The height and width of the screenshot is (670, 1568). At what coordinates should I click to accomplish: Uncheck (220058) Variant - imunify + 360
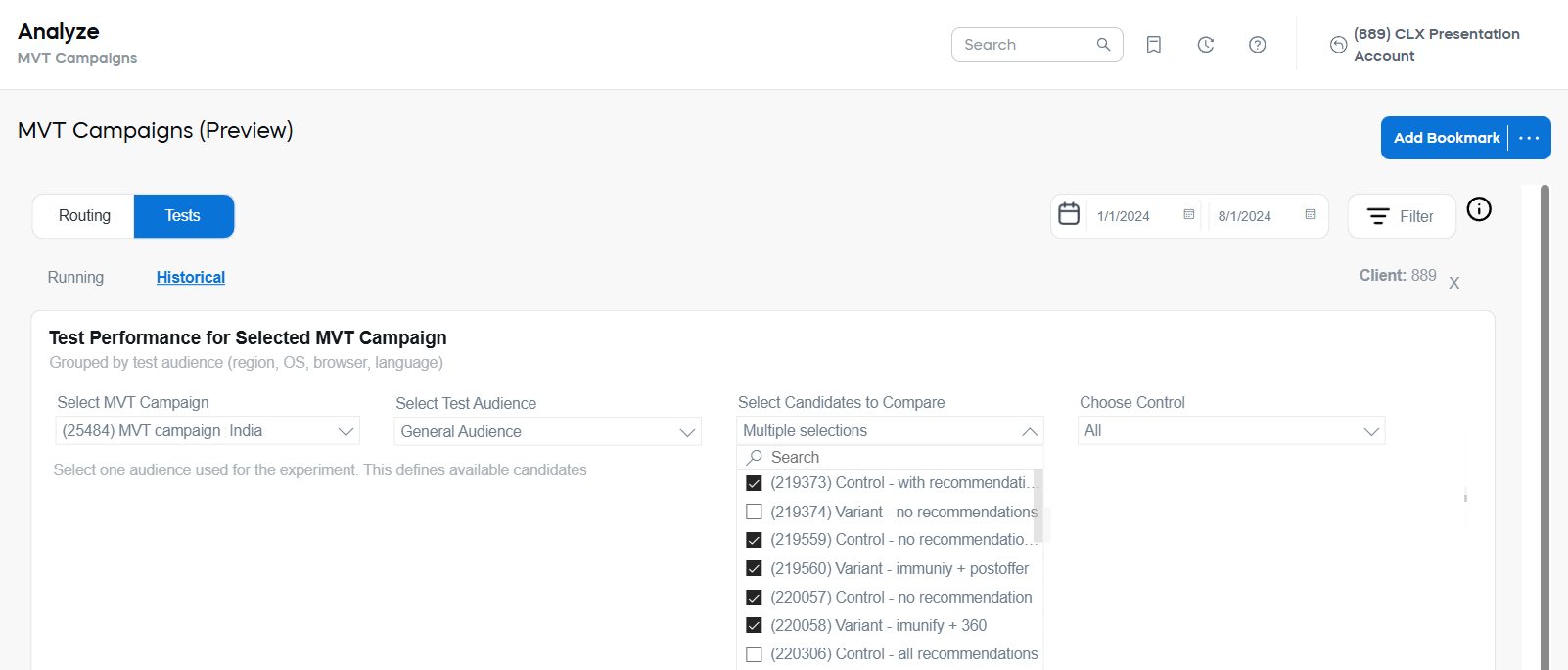click(754, 625)
